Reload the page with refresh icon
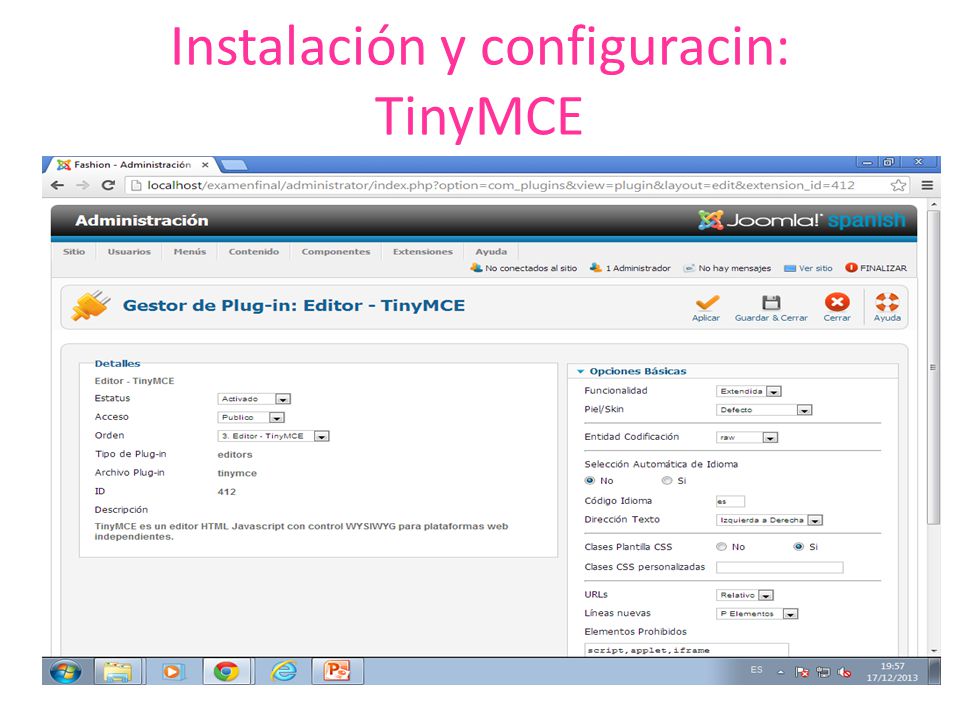This screenshot has width=960, height=720. coord(108,185)
